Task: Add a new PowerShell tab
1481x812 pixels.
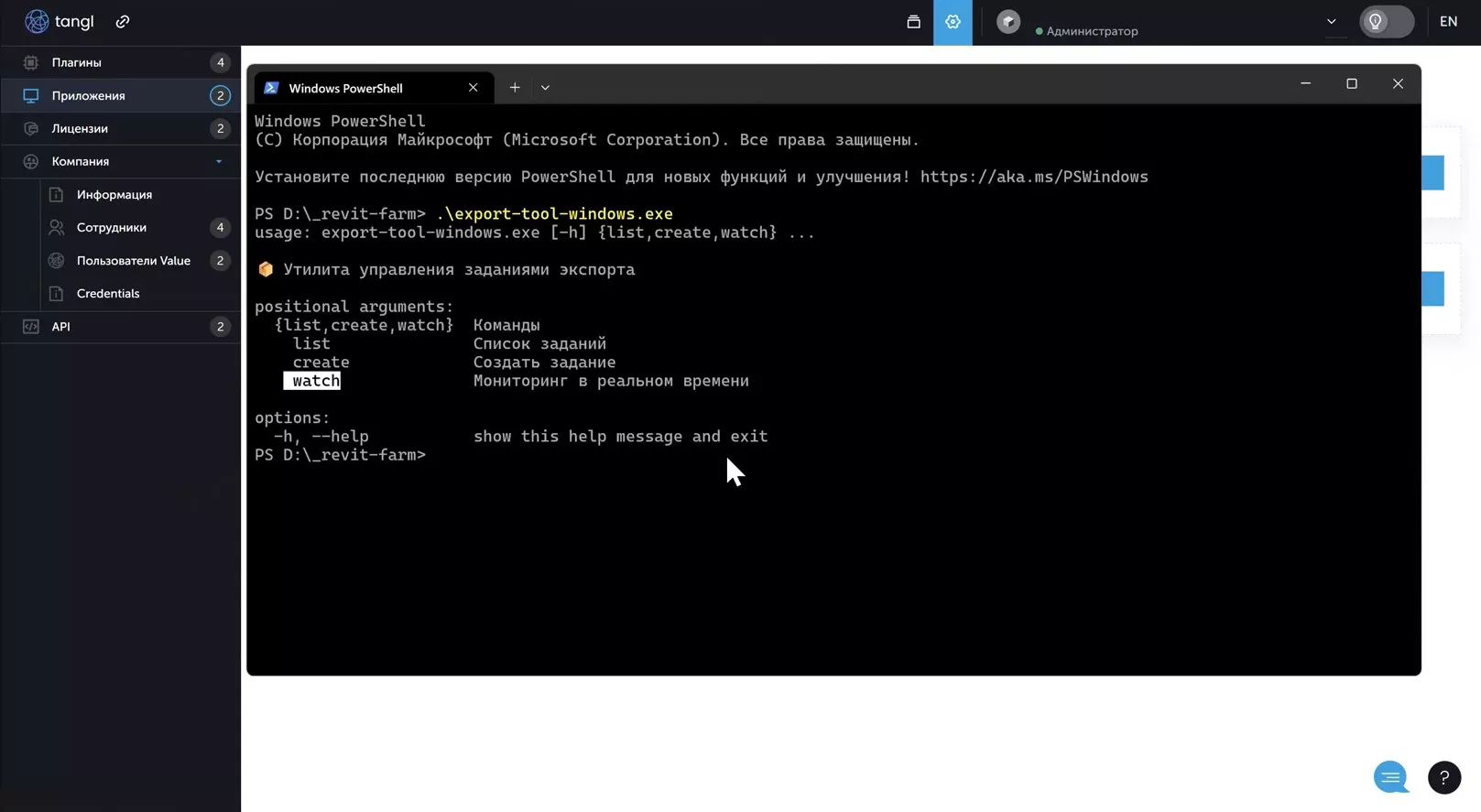Action: (515, 88)
